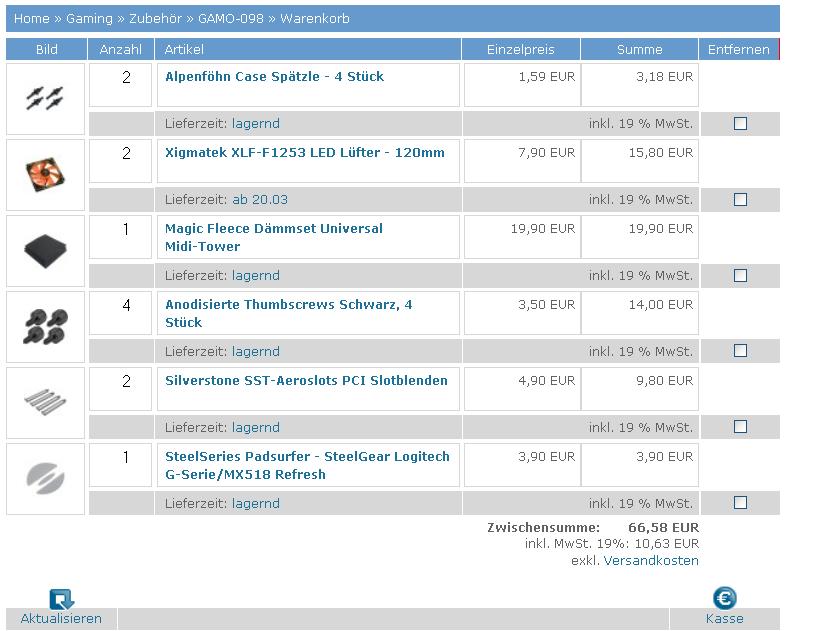Click the Aktualisieren refresh icon
This screenshot has height=631, width=840.
(x=62, y=599)
